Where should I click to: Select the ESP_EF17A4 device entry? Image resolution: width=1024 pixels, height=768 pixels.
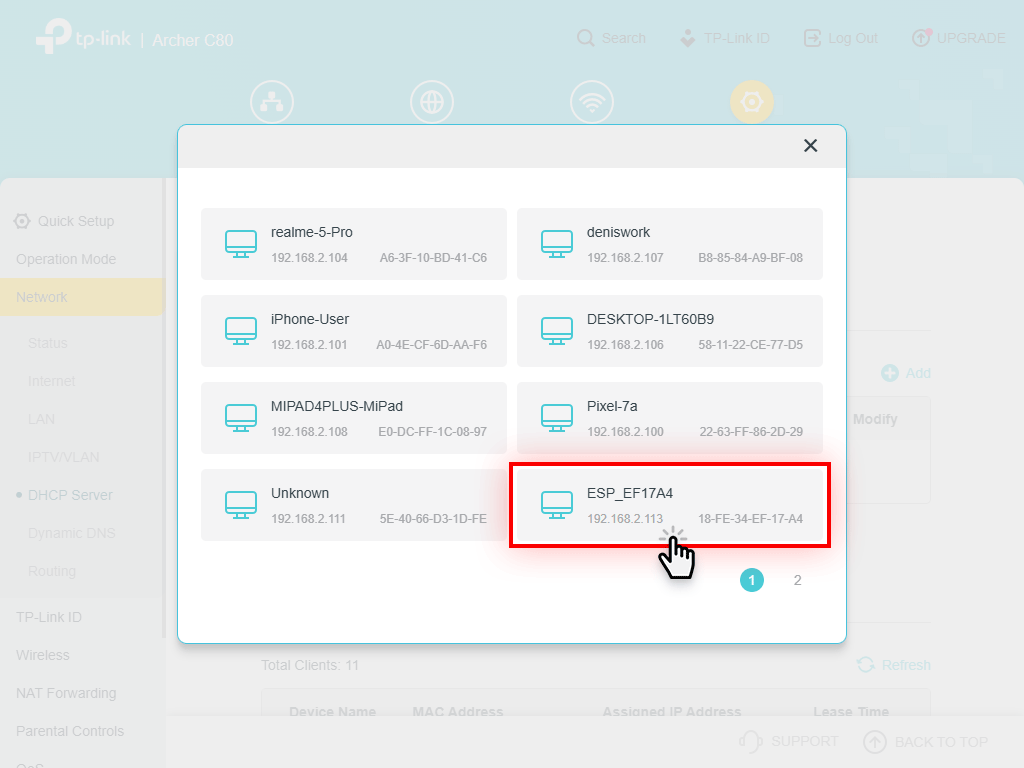click(669, 505)
